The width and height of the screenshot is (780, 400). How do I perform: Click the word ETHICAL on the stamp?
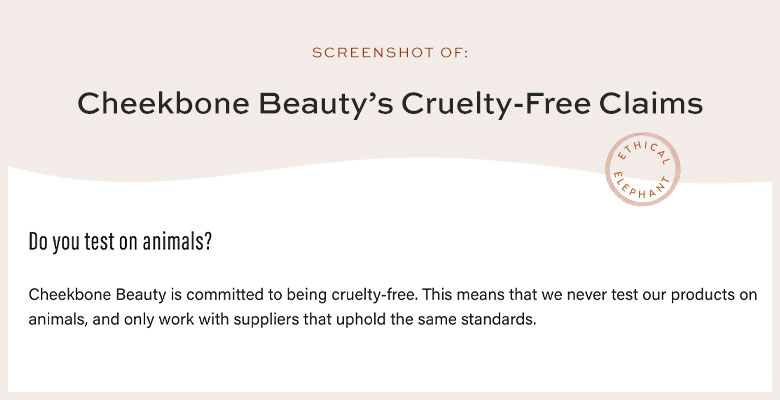tap(644, 151)
